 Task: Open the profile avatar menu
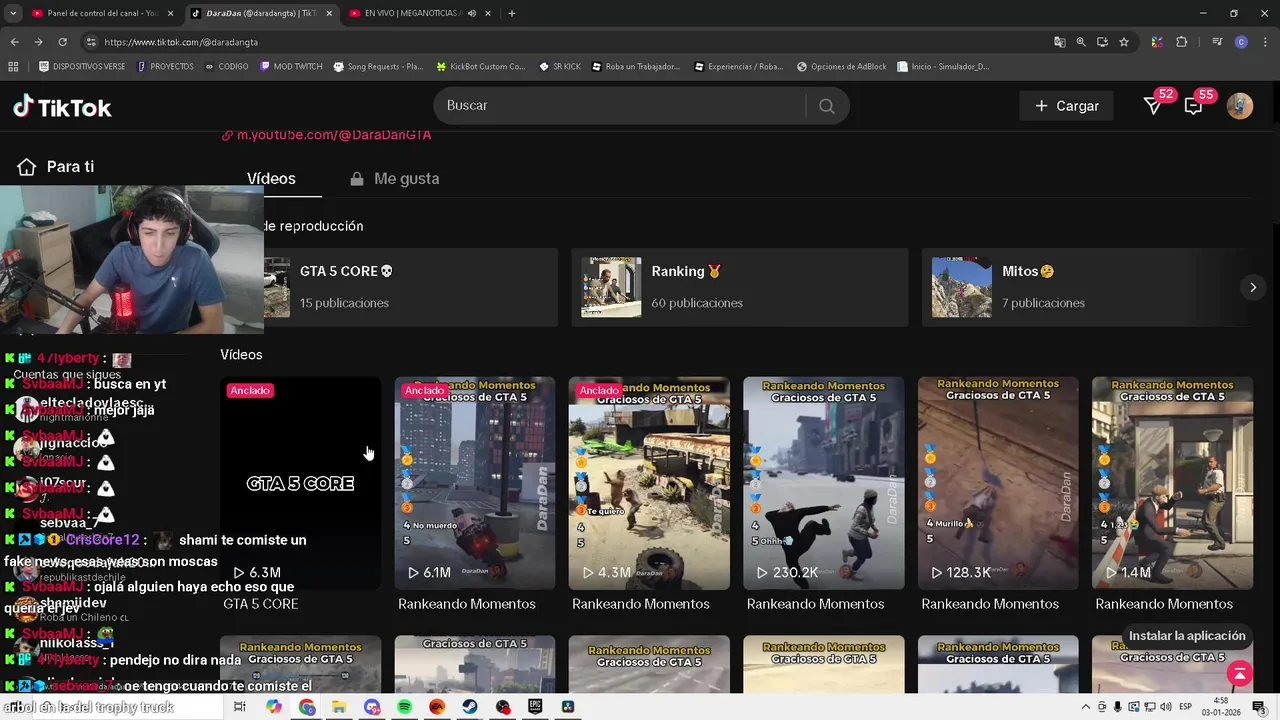tap(1239, 106)
